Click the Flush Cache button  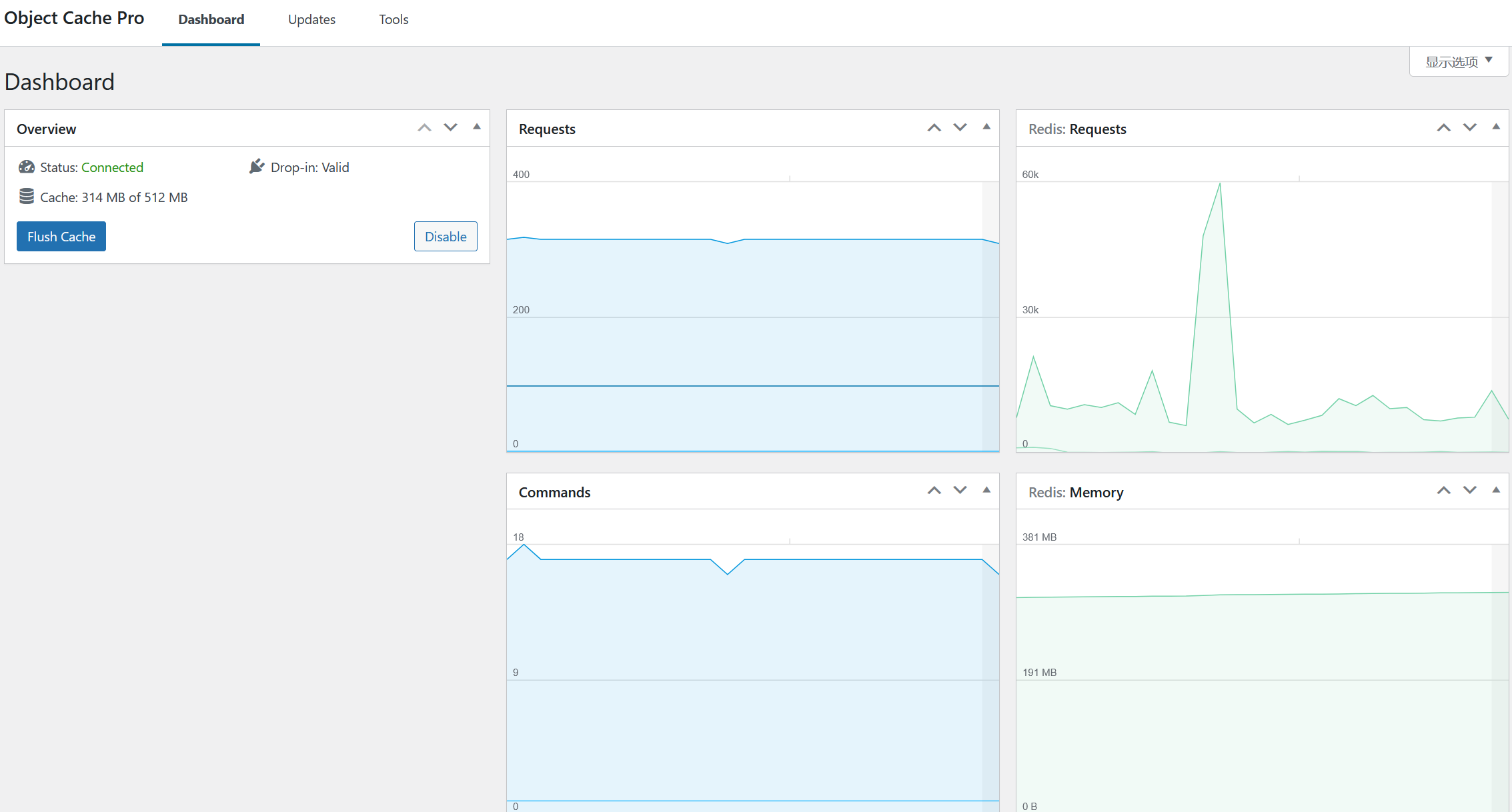pos(61,237)
